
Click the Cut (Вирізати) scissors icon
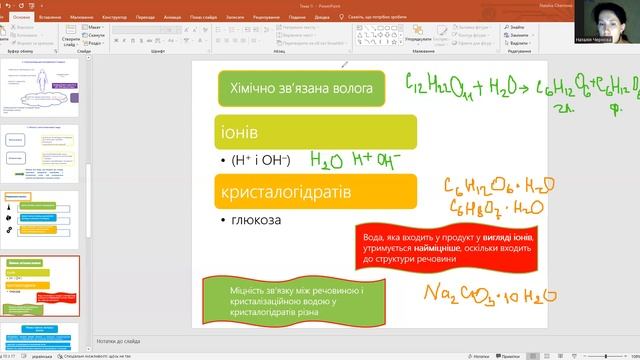tap(14, 27)
